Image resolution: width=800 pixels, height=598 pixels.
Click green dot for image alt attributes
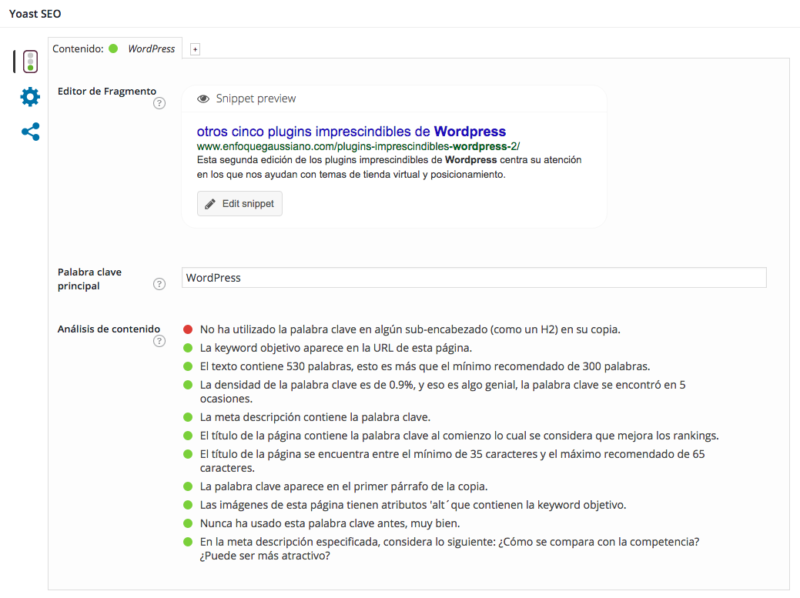click(188, 505)
